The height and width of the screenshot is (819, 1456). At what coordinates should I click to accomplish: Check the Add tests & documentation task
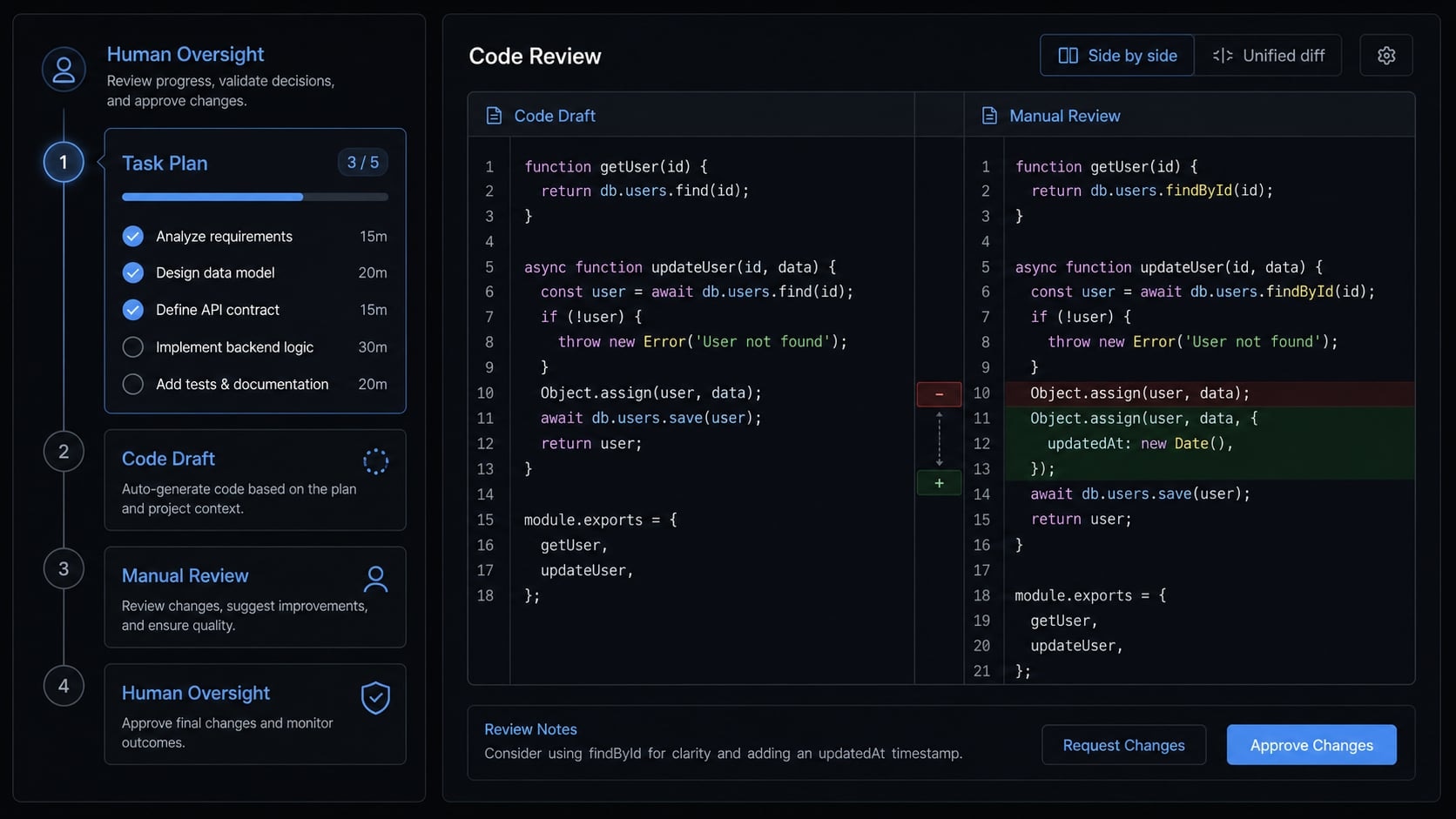point(132,384)
